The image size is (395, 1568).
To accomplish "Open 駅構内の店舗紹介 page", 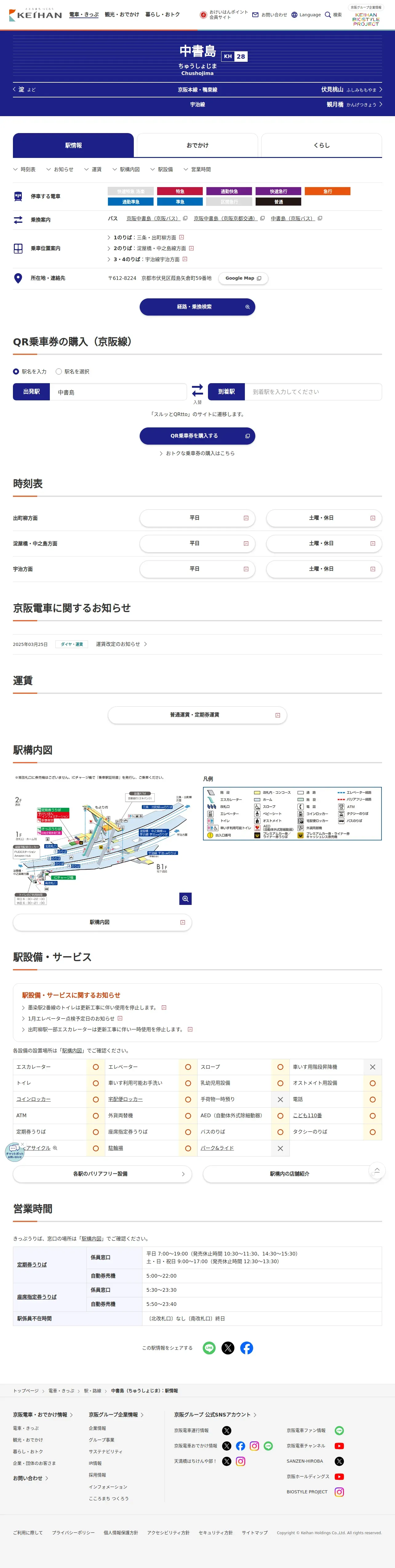I will point(292,1173).
